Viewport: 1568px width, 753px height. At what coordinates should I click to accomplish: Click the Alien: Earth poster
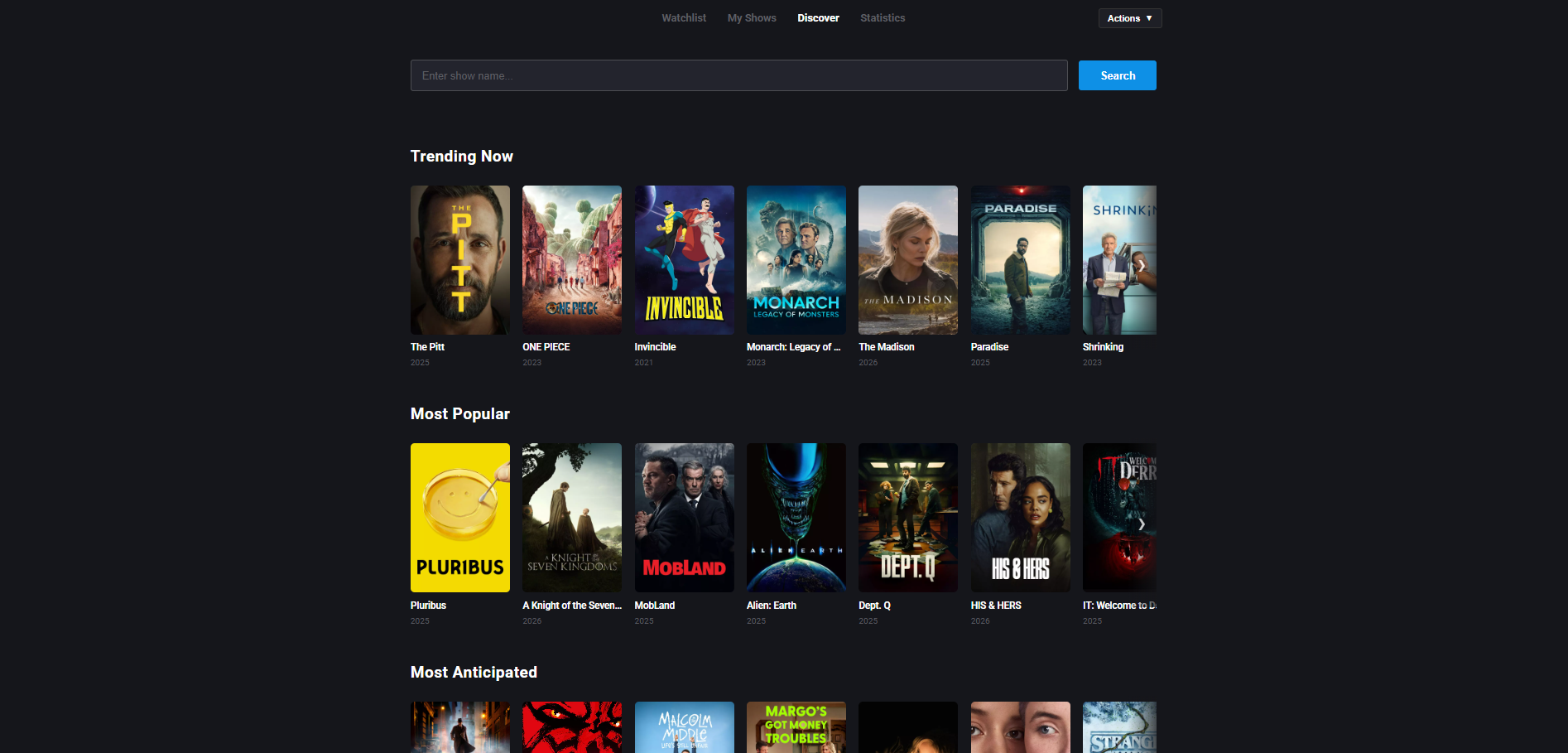click(x=796, y=518)
